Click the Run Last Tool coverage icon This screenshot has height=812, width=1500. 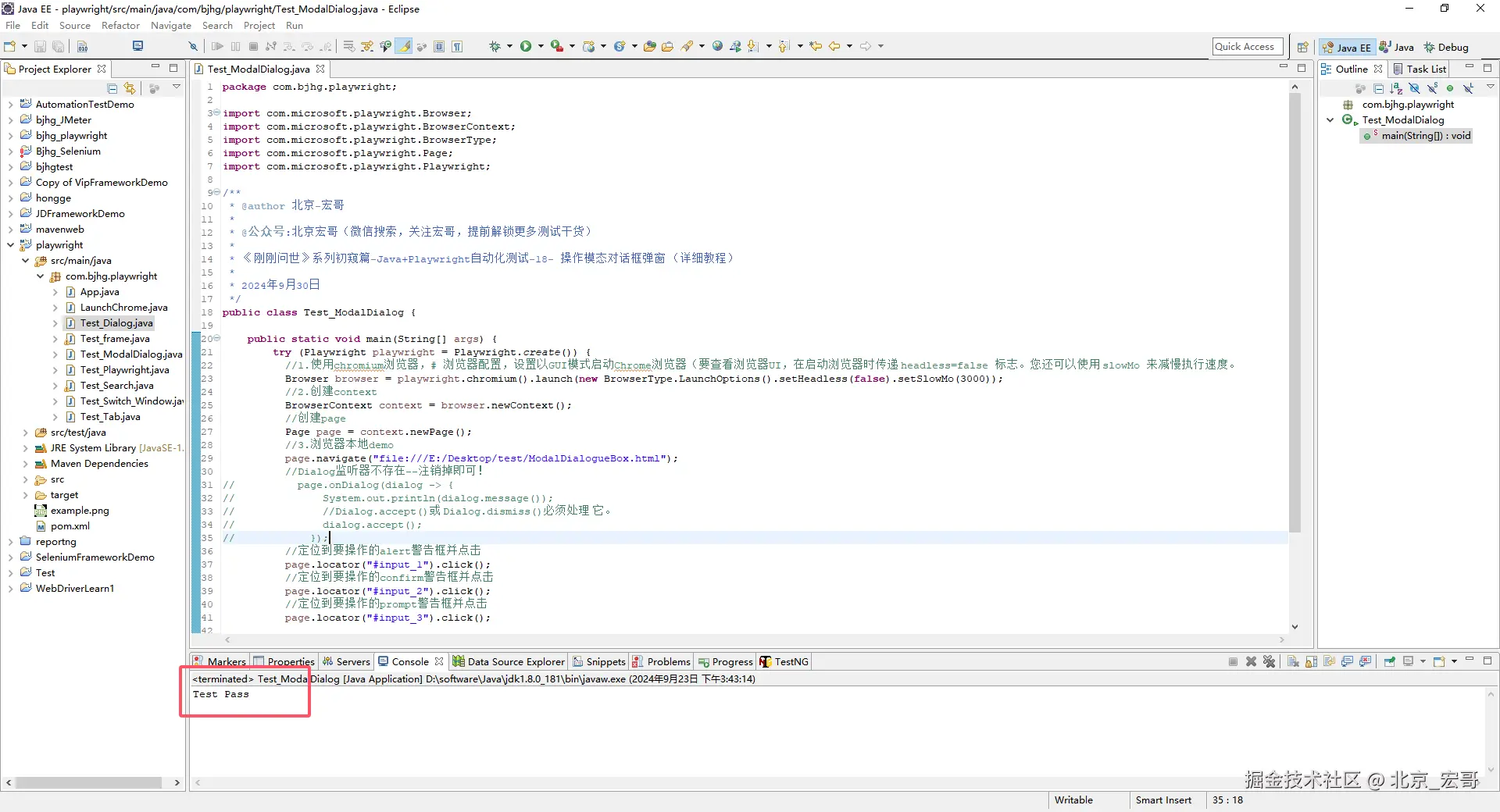556,46
